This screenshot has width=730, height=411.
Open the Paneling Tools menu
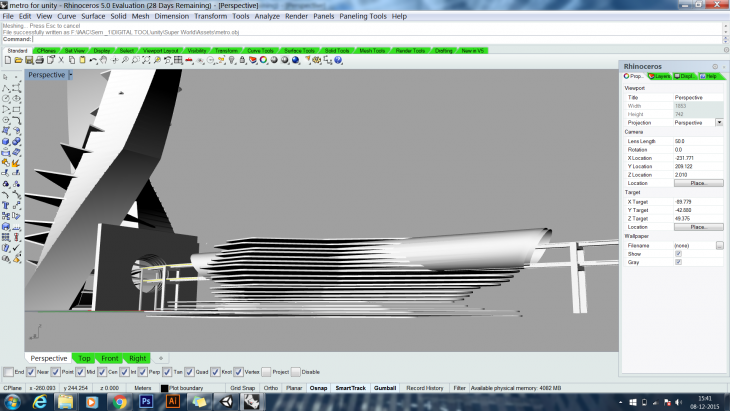362,16
